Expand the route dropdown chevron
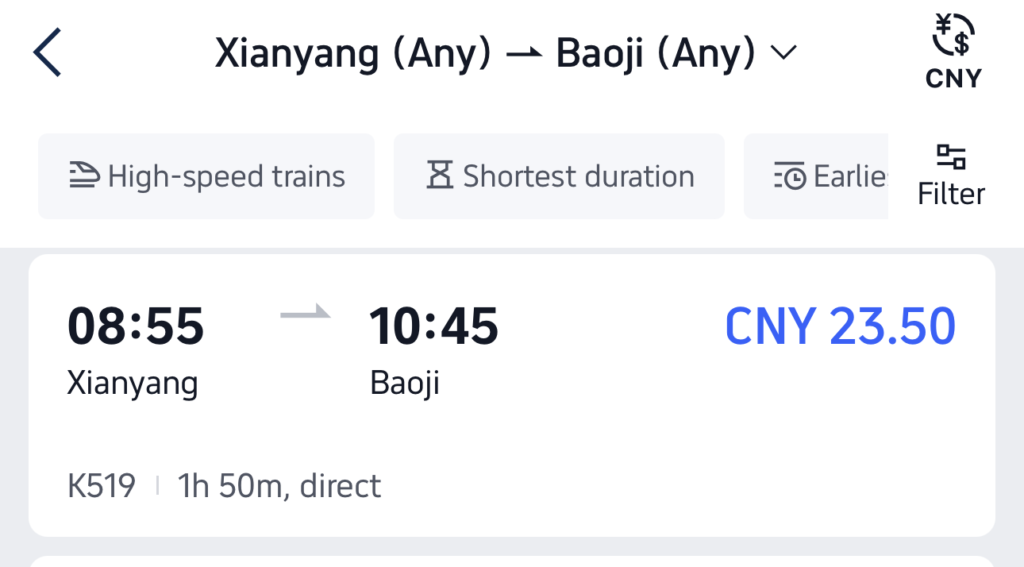The width and height of the screenshot is (1024, 567). (x=784, y=52)
